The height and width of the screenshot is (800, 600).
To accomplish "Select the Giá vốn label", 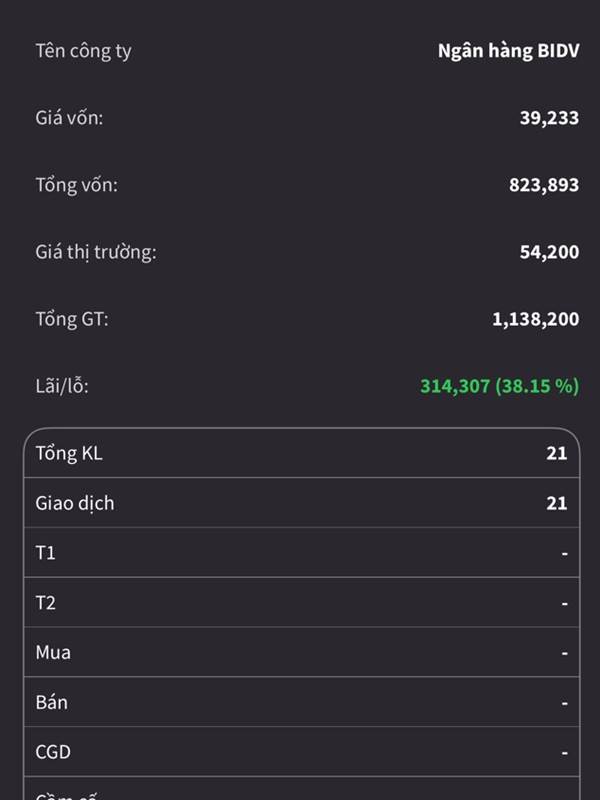I will click(x=69, y=118).
